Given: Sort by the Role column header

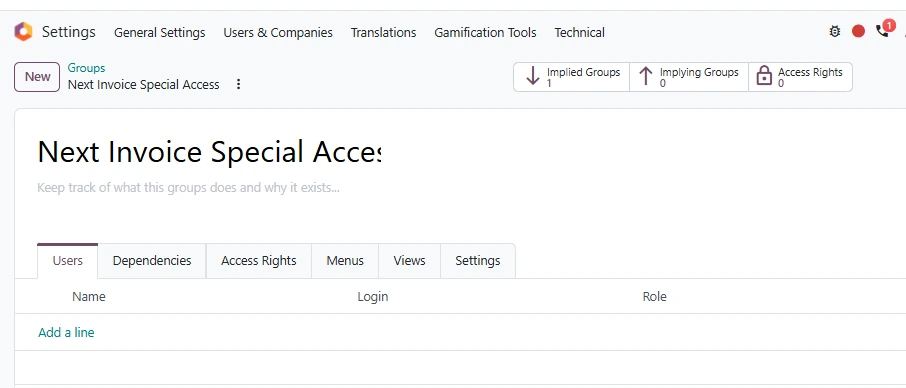Looking at the screenshot, I should pyautogui.click(x=655, y=297).
